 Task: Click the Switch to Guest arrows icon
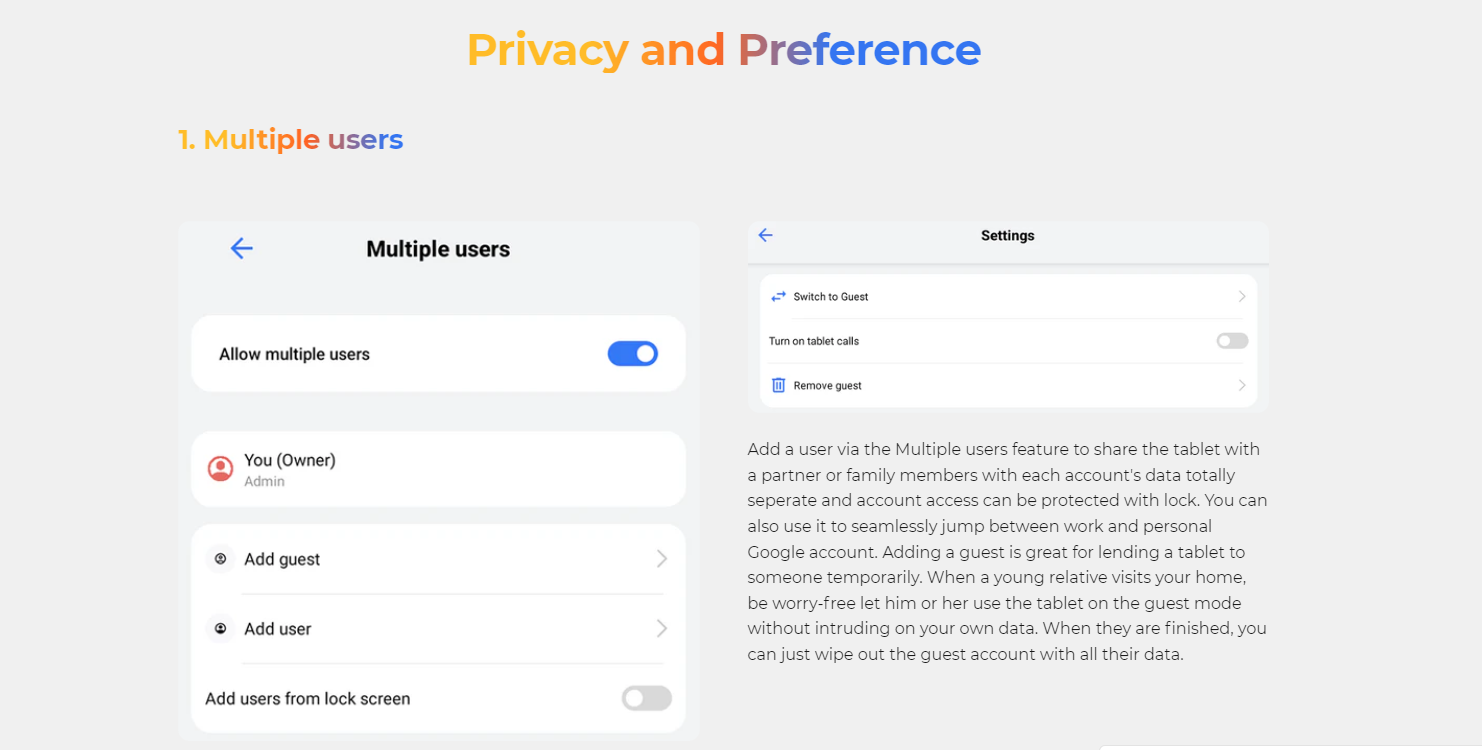click(x=778, y=297)
